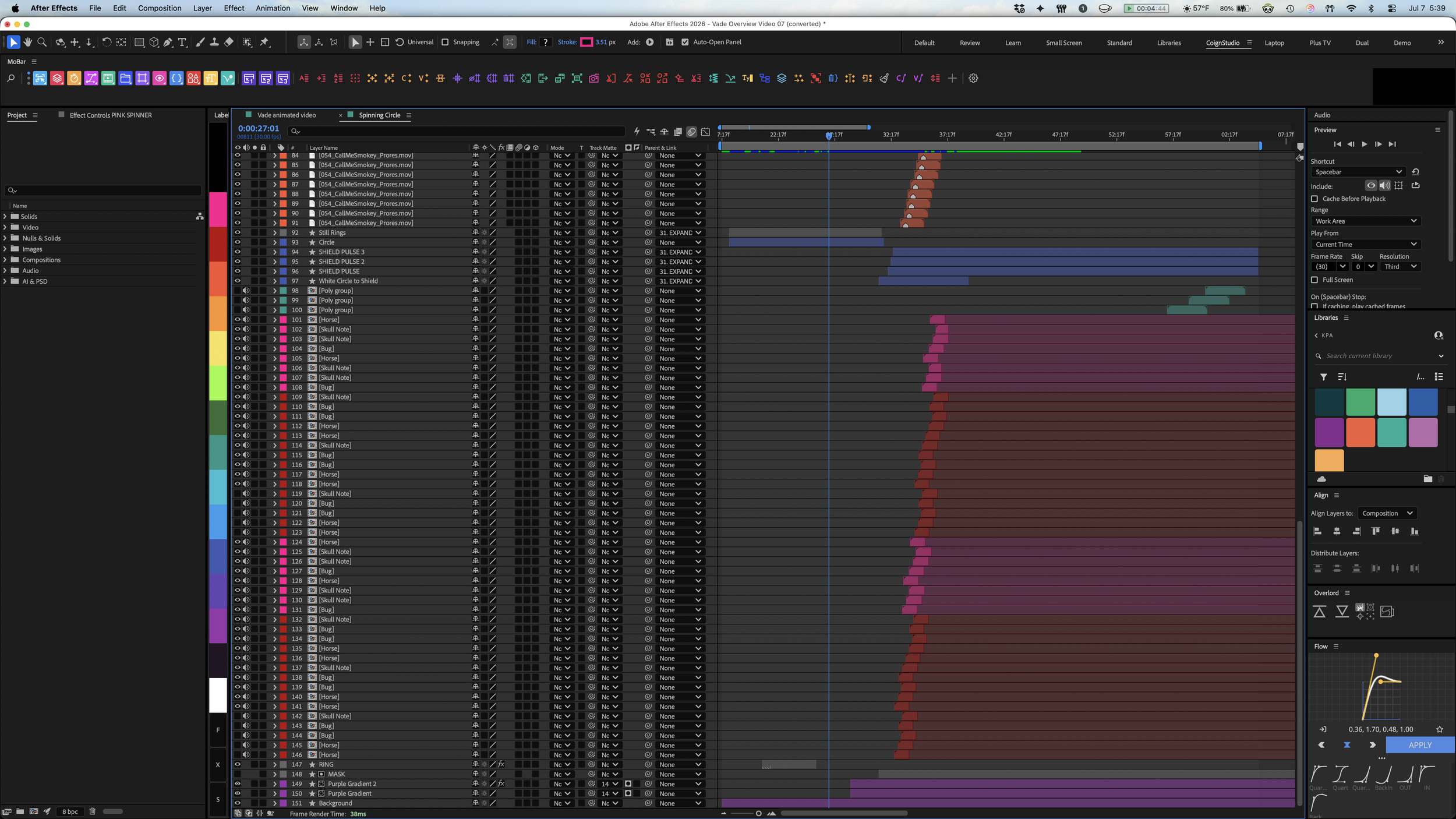Align layers to top edge
The image size is (1456, 819).
click(x=1376, y=531)
